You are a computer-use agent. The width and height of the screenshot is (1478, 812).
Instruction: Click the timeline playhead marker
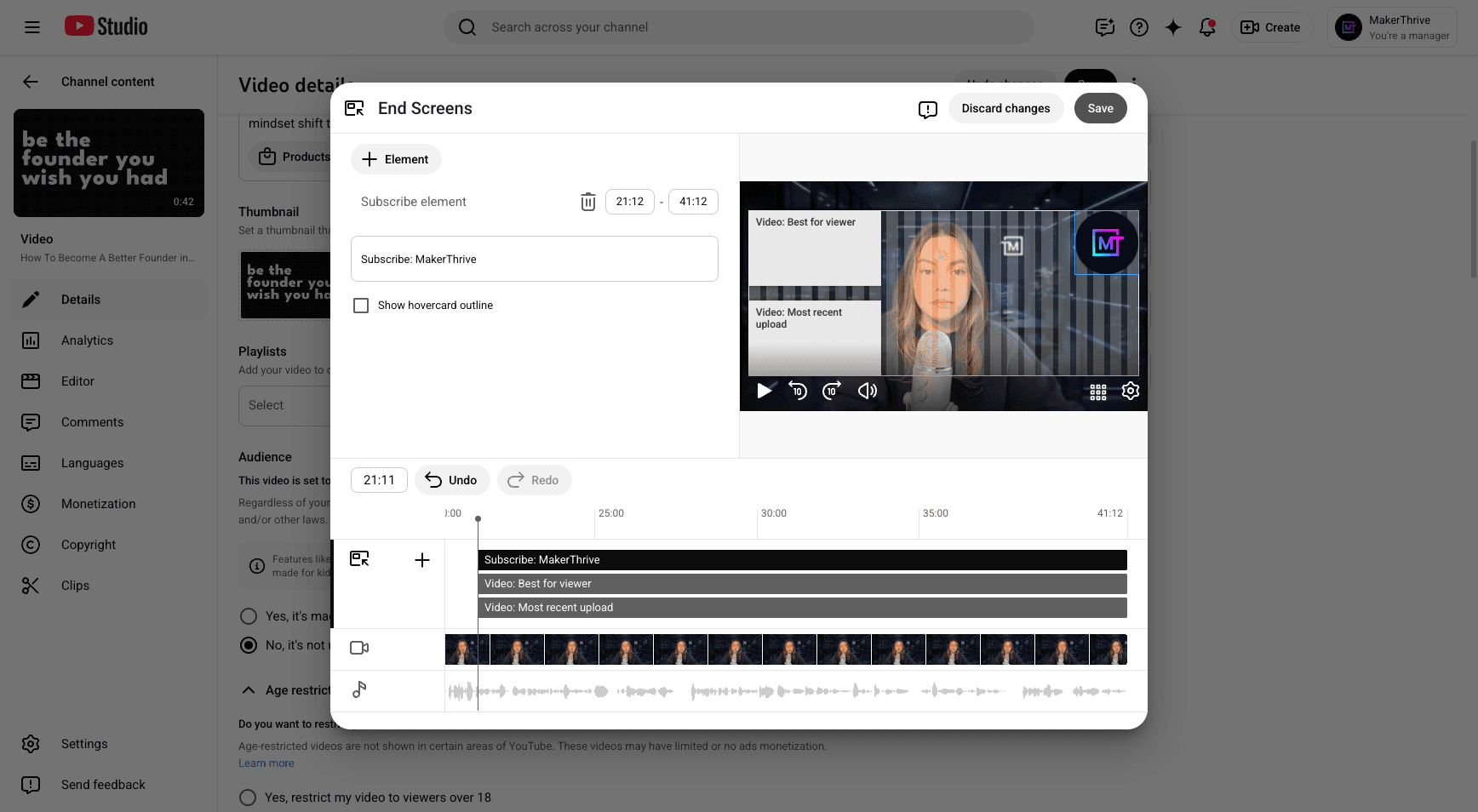click(478, 518)
